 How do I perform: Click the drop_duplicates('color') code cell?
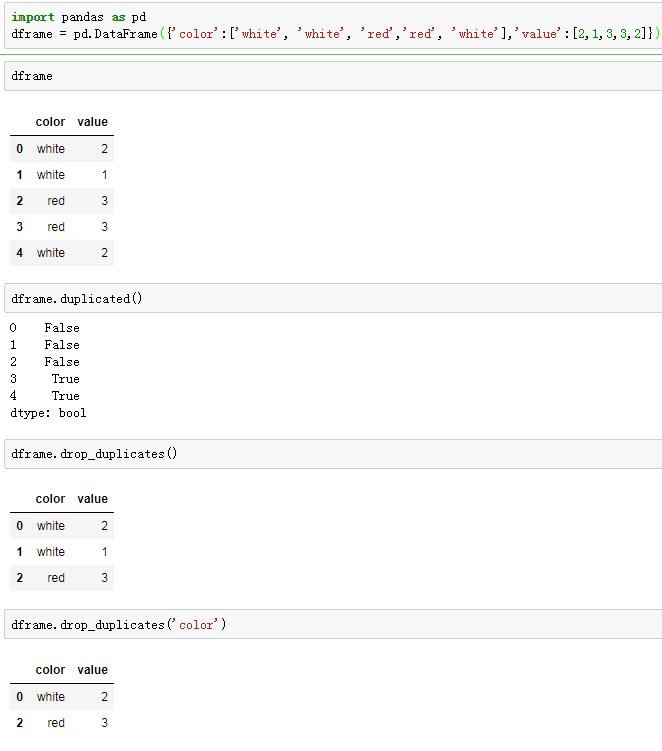coord(333,625)
